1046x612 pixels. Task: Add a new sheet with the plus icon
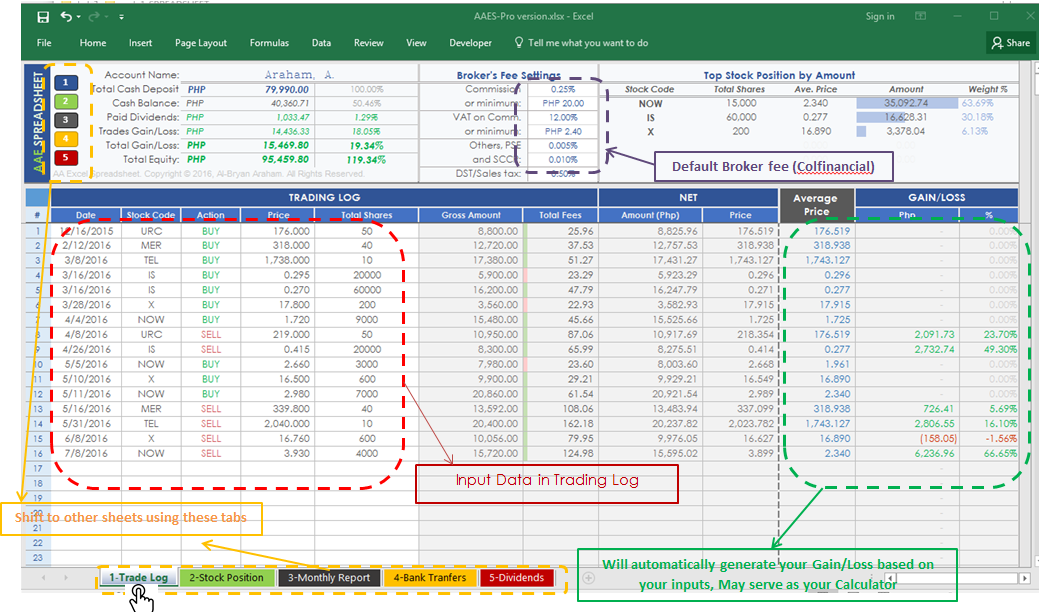[x=588, y=578]
